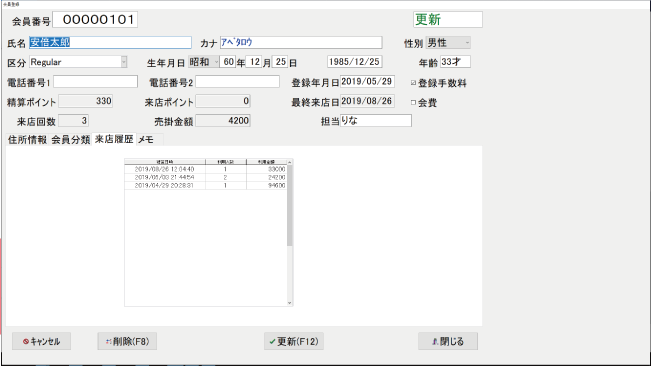The width and height of the screenshot is (651, 366).
Task: Click the red cancel icon on キャンセル button
Action: [x=26, y=342]
